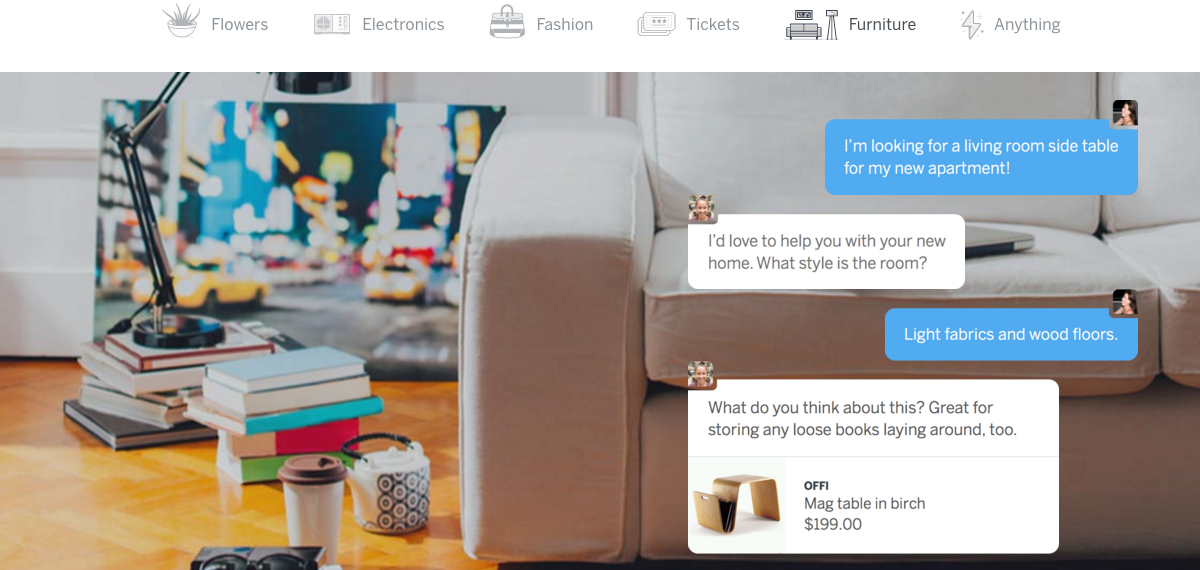
Task: Choose the Tickets category label
Action: (x=713, y=25)
